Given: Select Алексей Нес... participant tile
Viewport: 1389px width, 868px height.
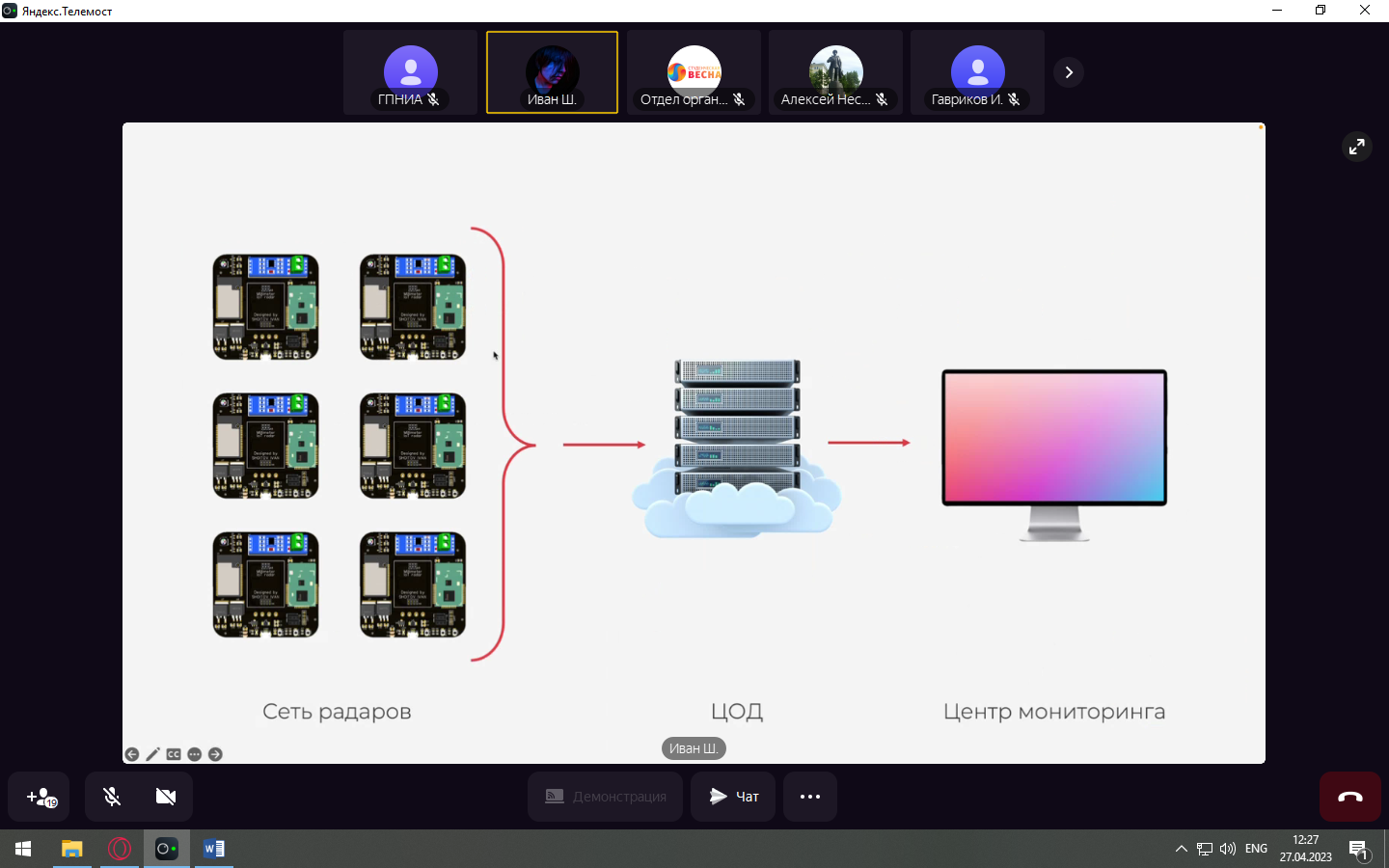Looking at the screenshot, I should click(835, 72).
